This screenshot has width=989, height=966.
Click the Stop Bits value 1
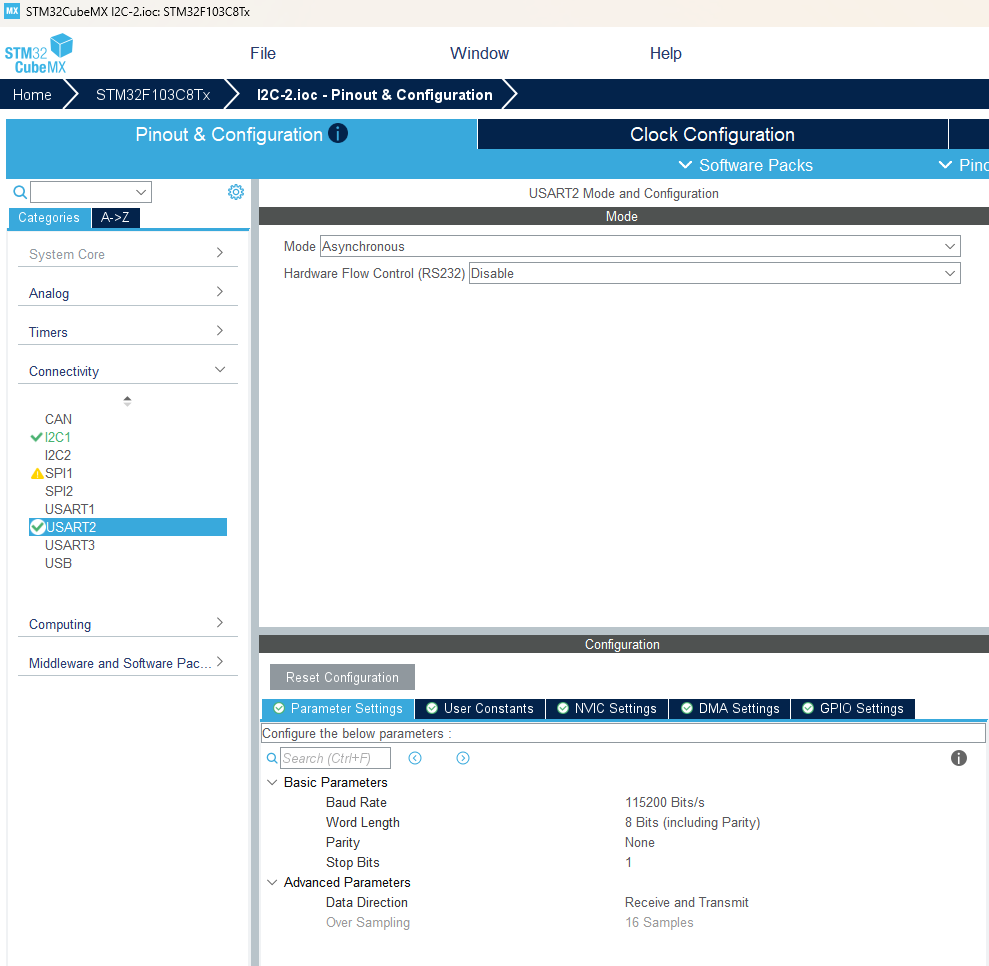click(628, 863)
